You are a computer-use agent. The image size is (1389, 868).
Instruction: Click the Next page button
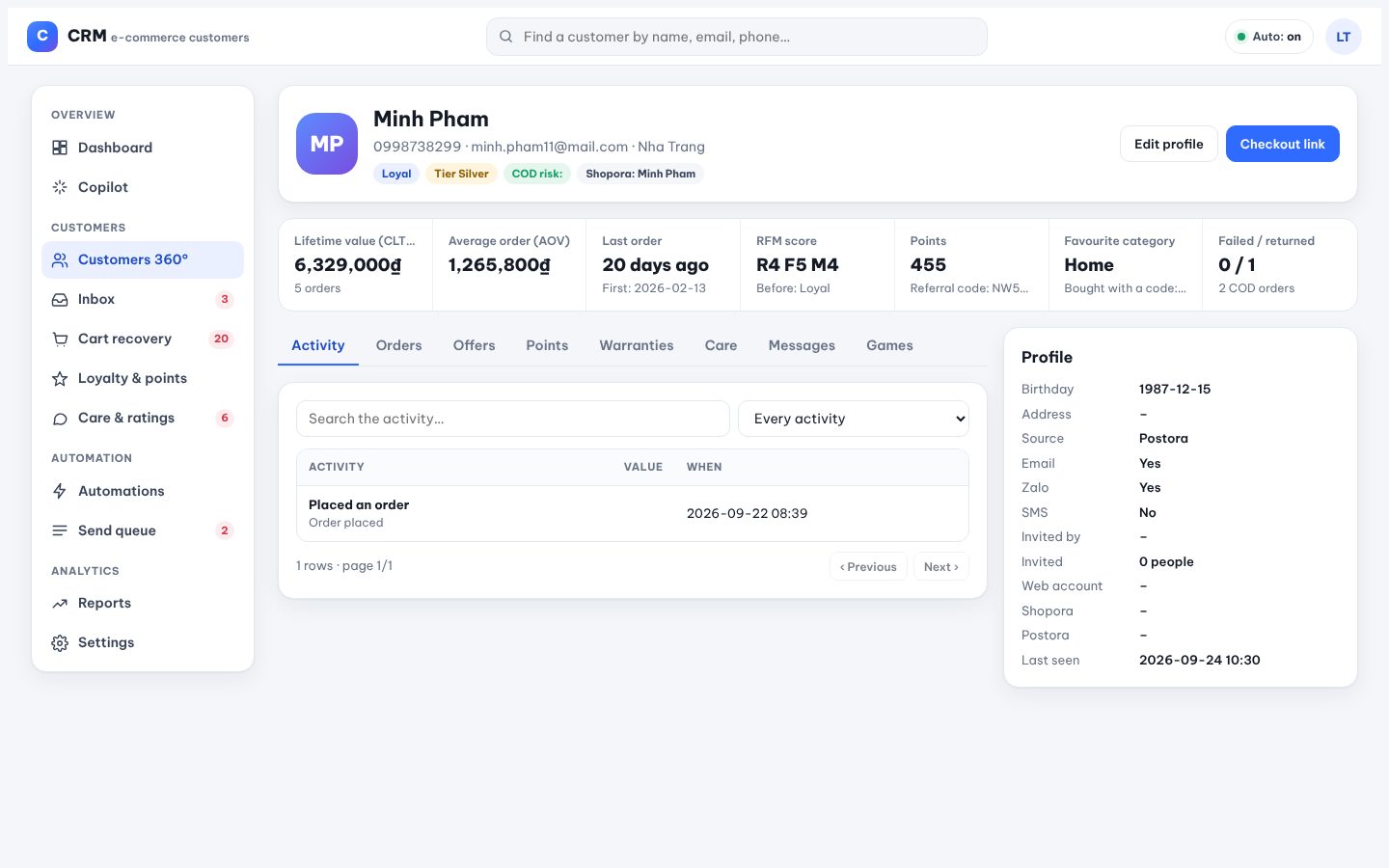(941, 567)
